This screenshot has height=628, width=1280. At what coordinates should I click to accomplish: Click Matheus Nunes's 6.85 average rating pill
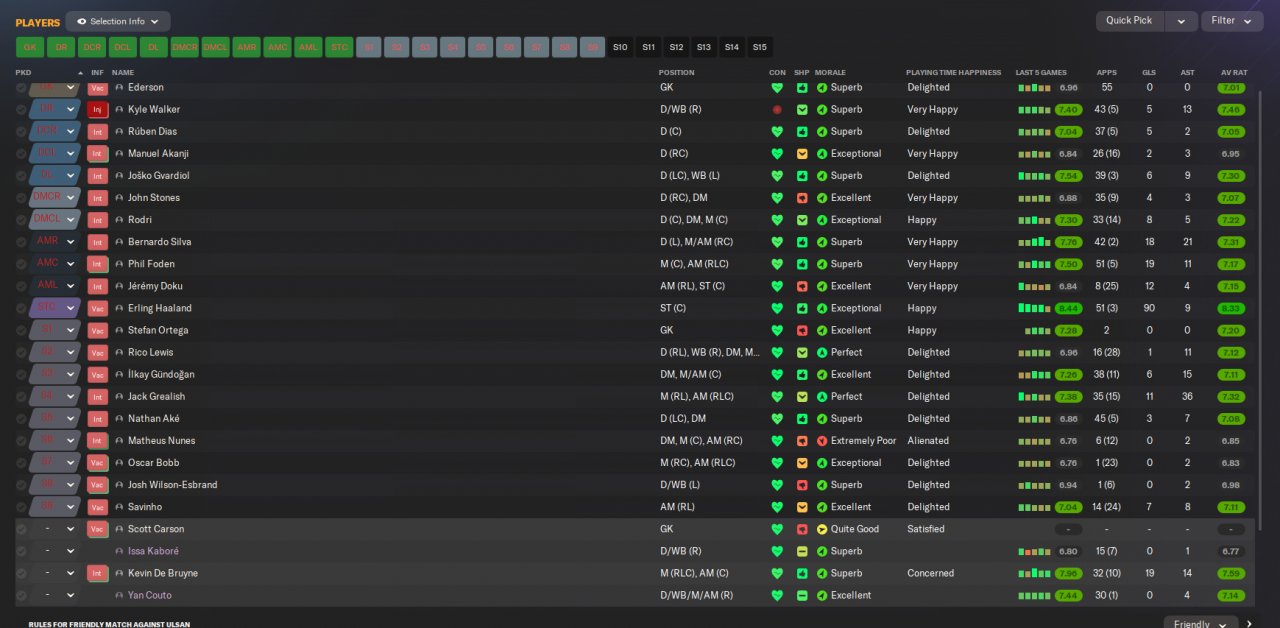coord(1231,441)
